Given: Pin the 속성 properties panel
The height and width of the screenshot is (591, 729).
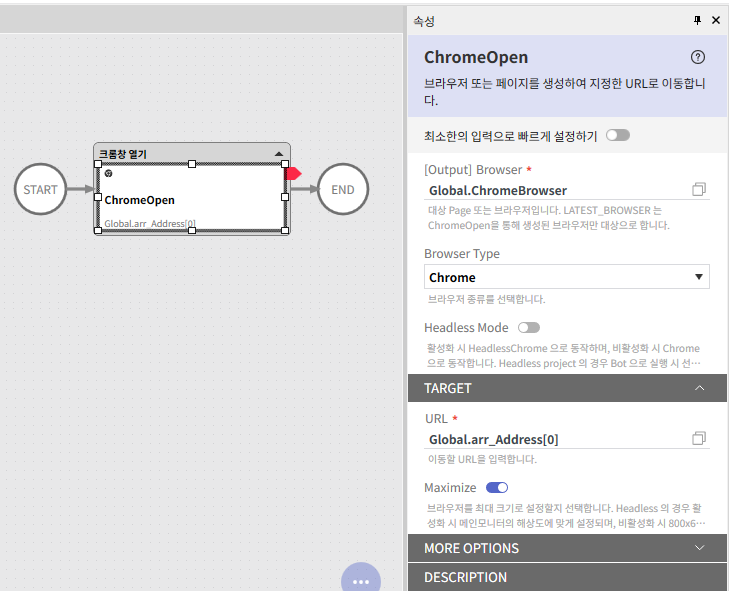Looking at the screenshot, I should pos(697,20).
